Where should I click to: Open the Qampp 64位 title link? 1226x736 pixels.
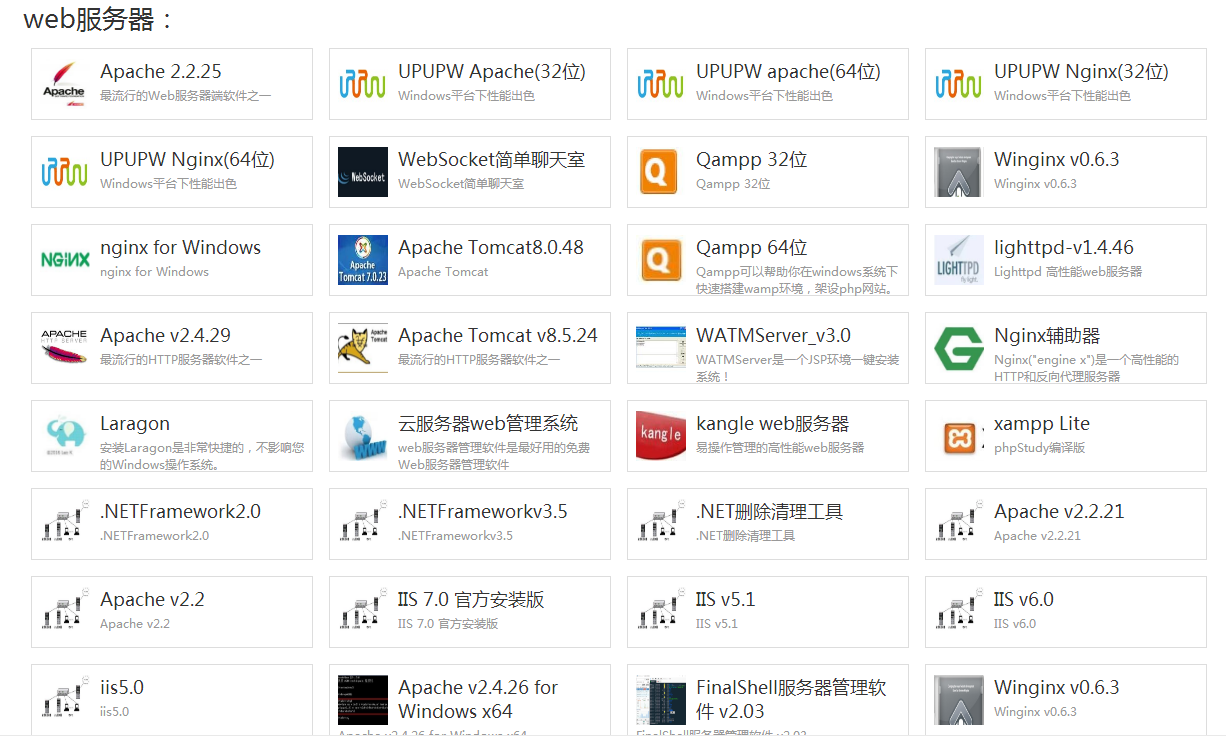(752, 248)
